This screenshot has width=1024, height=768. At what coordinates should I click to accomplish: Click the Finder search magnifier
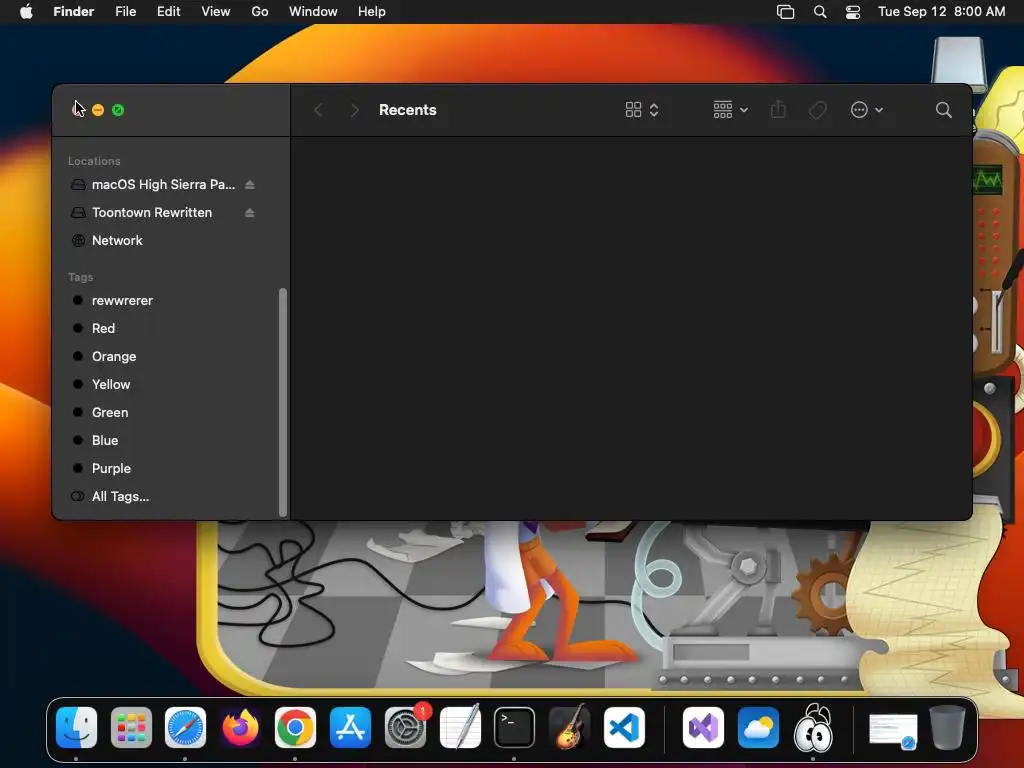click(x=943, y=110)
